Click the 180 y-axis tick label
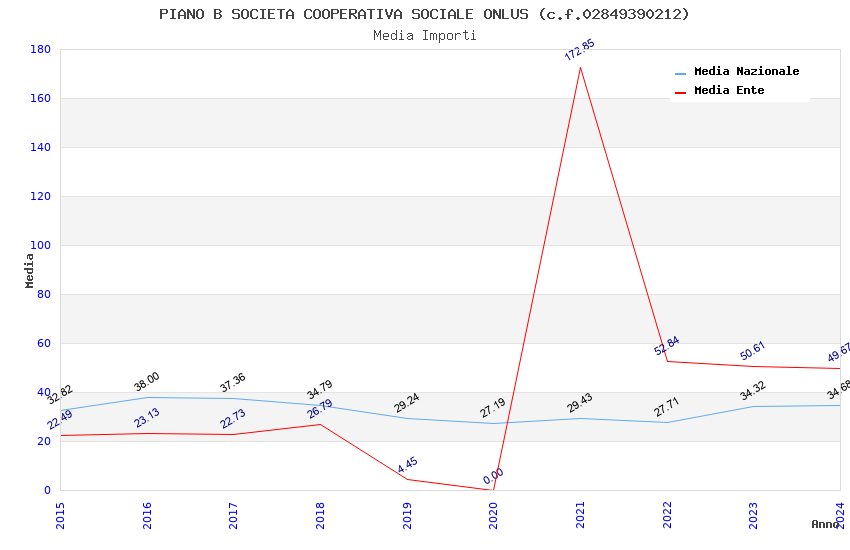This screenshot has height=550, width=850. click(40, 49)
